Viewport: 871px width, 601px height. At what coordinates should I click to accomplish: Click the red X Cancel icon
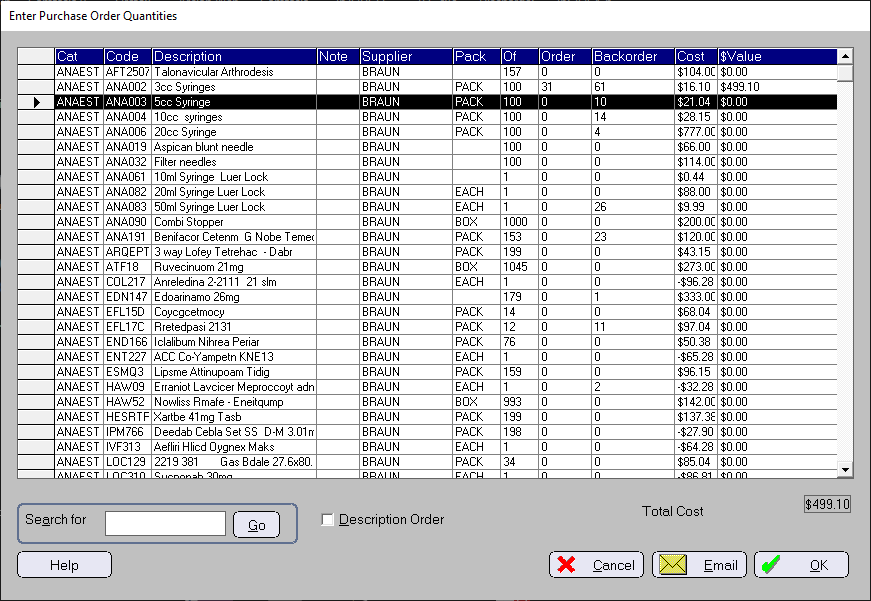pos(566,564)
